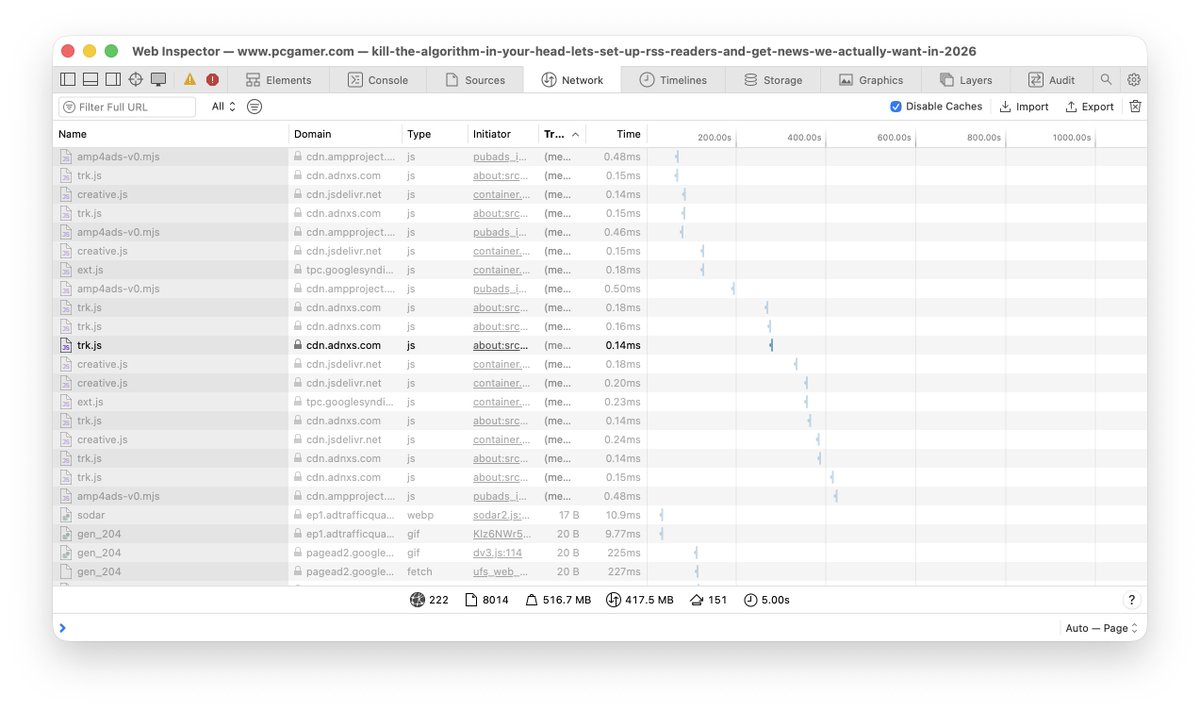1200x711 pixels.
Task: Click the resources count 8014
Action: click(x=486, y=600)
